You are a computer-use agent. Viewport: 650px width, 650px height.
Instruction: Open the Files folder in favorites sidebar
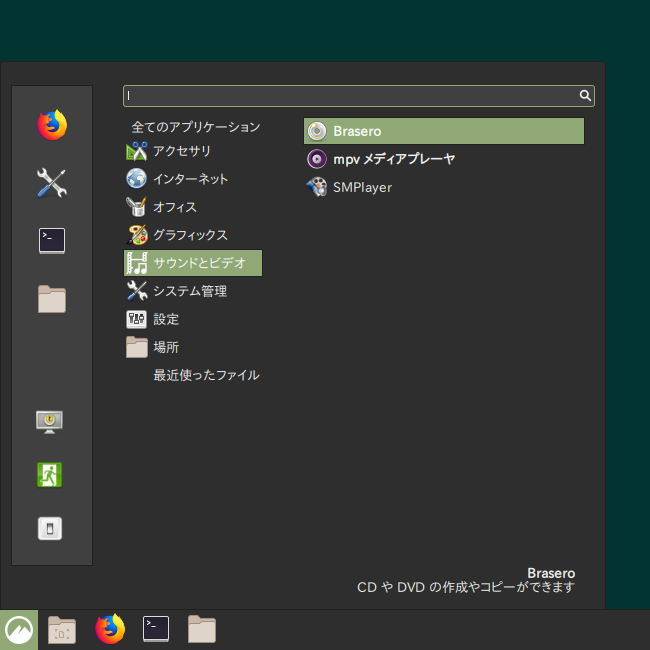tap(52, 299)
